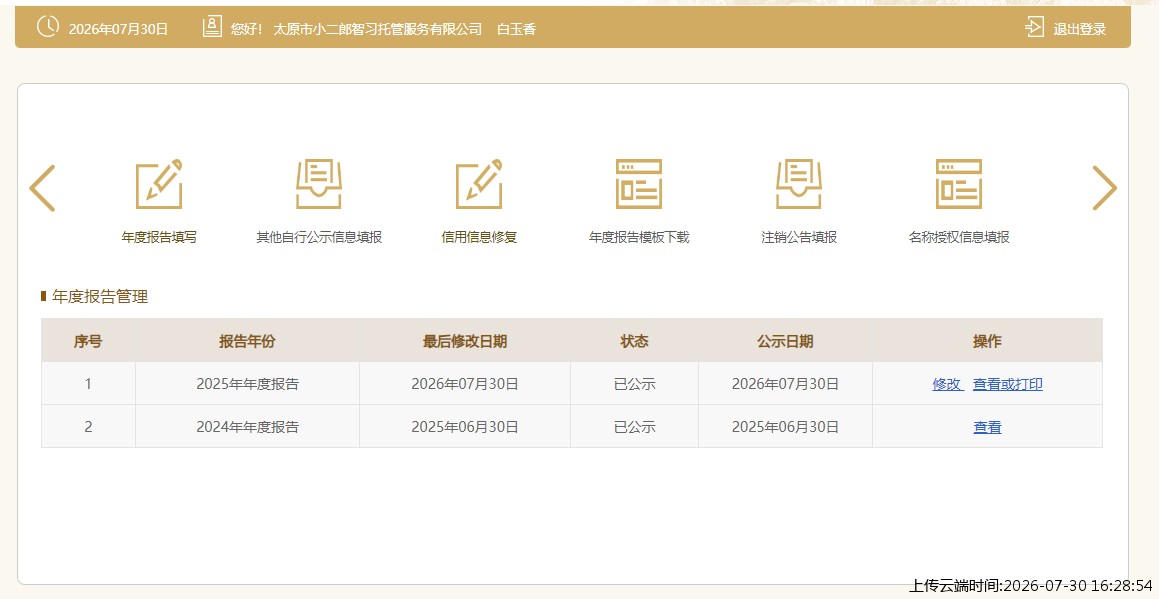Click the 报告年份 column header

coord(247,341)
